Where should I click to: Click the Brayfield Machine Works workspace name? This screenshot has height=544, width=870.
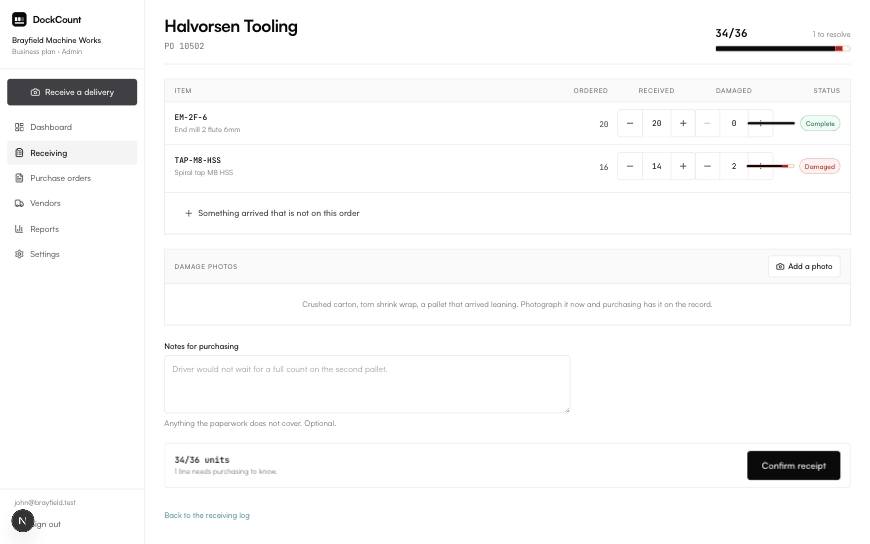57,40
